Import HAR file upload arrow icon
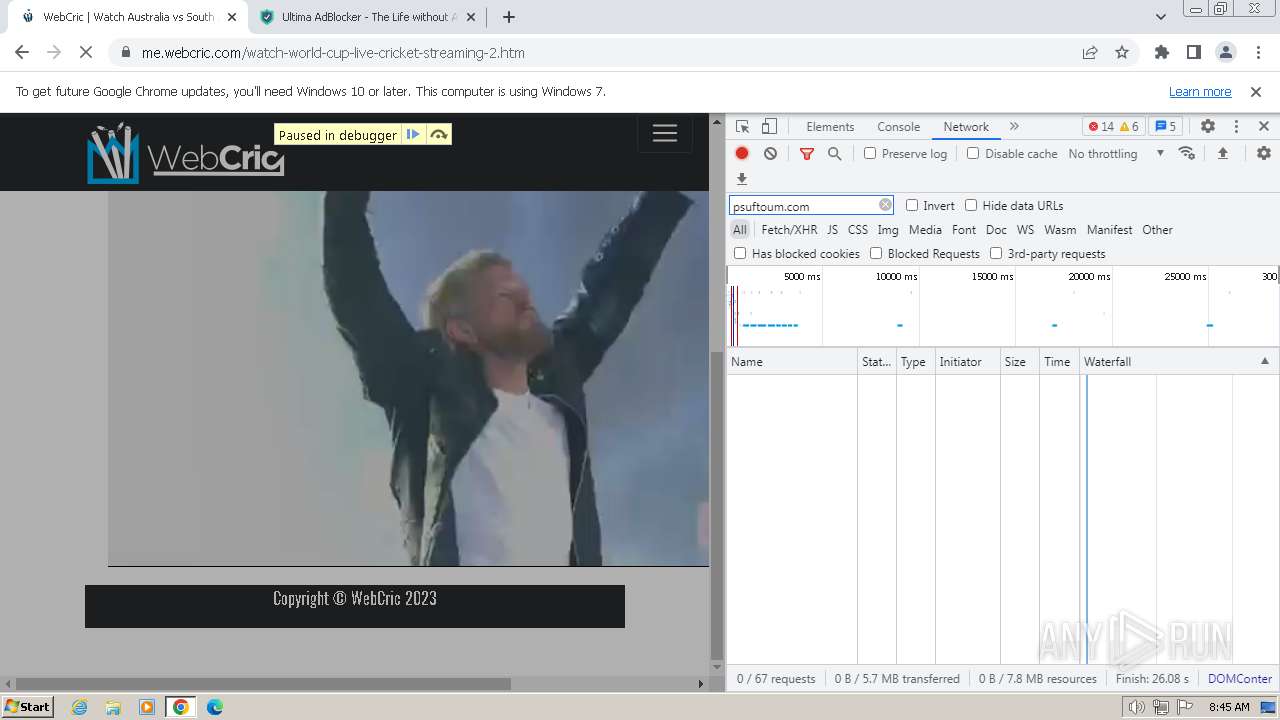The height and width of the screenshot is (720, 1280). (x=1222, y=153)
